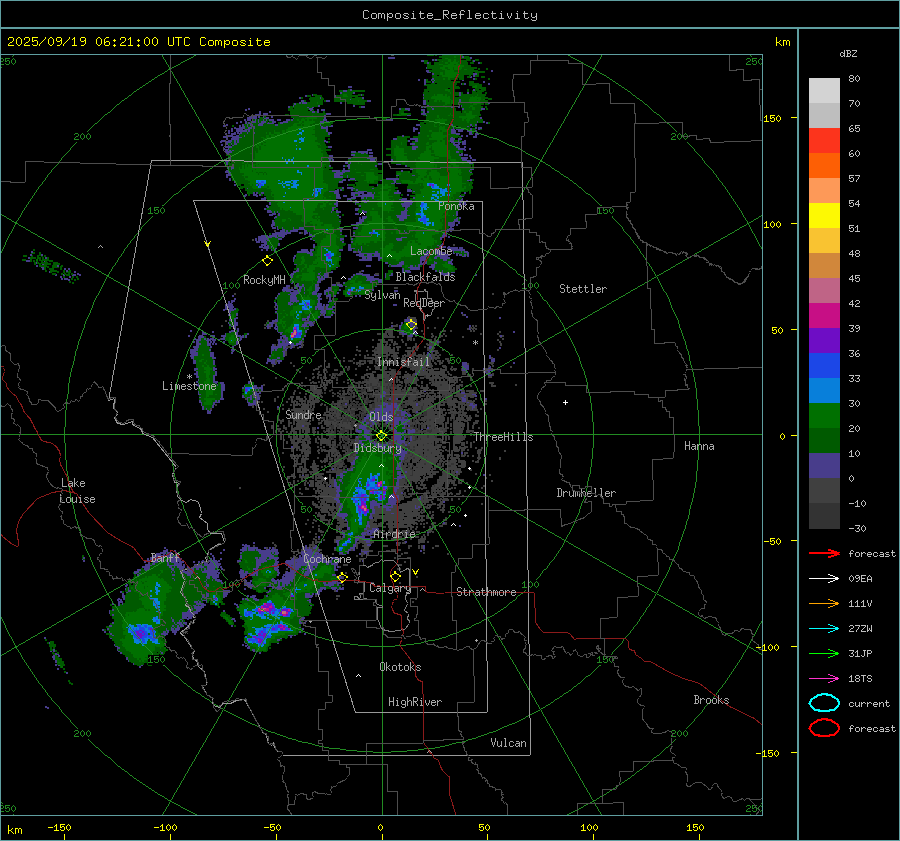The image size is (900, 841).
Task: Click the yellow diamond marker near Red Deer
Action: coord(411,324)
